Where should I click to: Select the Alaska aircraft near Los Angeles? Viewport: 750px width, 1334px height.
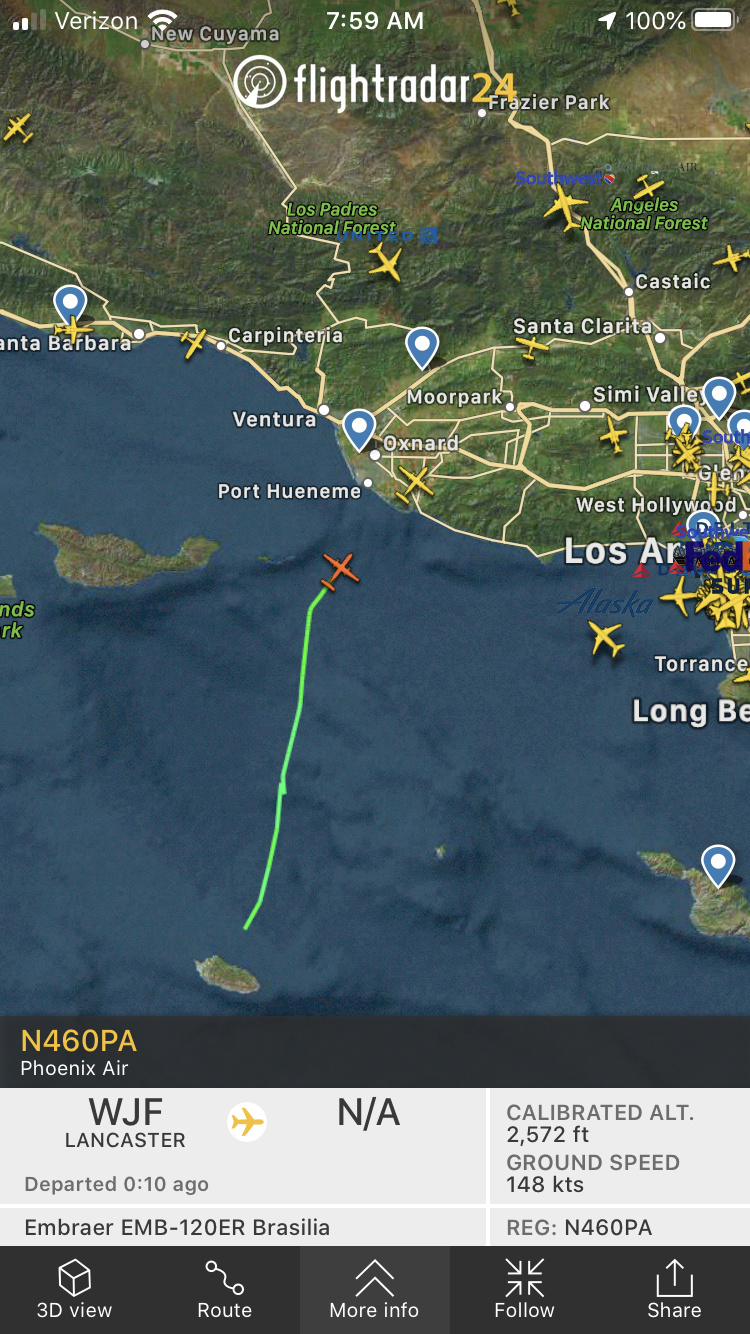point(606,637)
